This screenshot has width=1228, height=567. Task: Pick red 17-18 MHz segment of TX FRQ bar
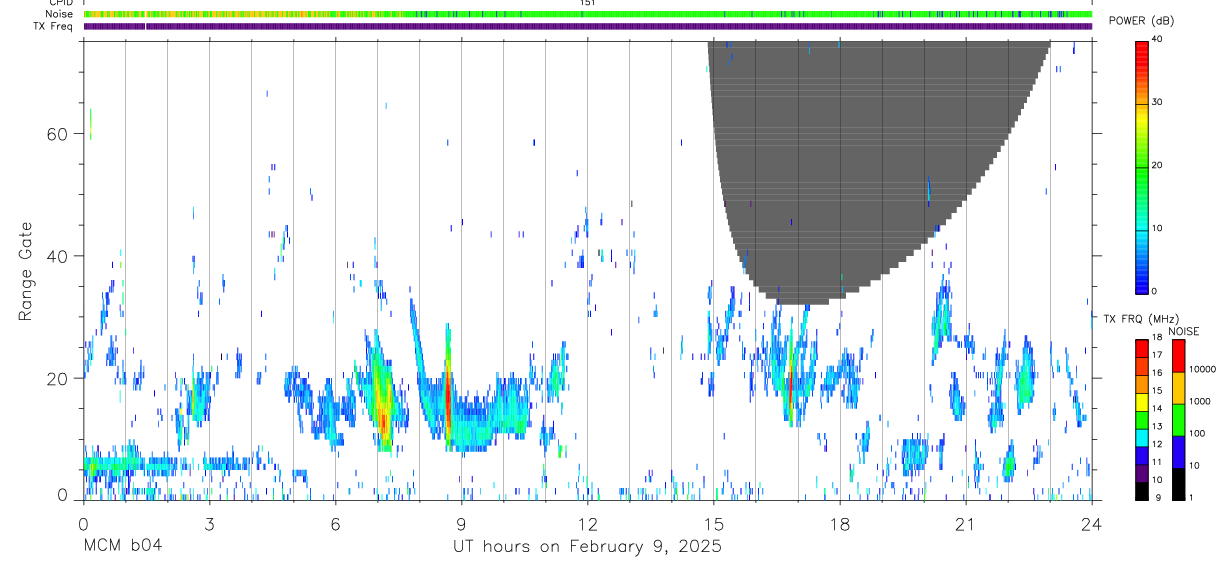[x=1141, y=348]
